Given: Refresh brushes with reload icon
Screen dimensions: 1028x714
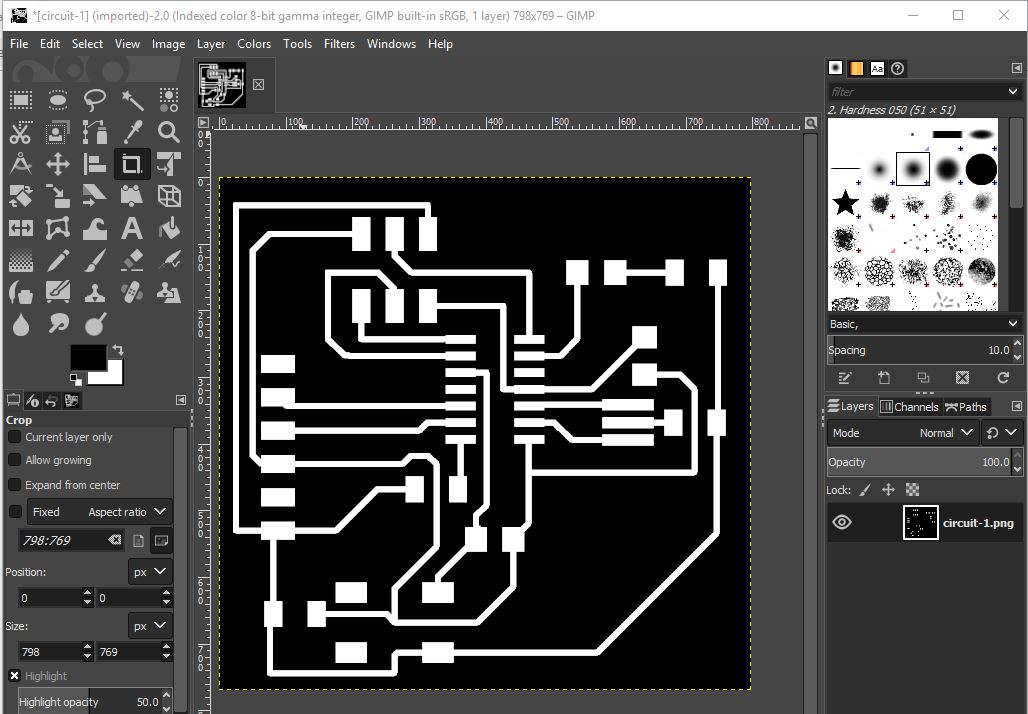Looking at the screenshot, I should pos(1003,378).
